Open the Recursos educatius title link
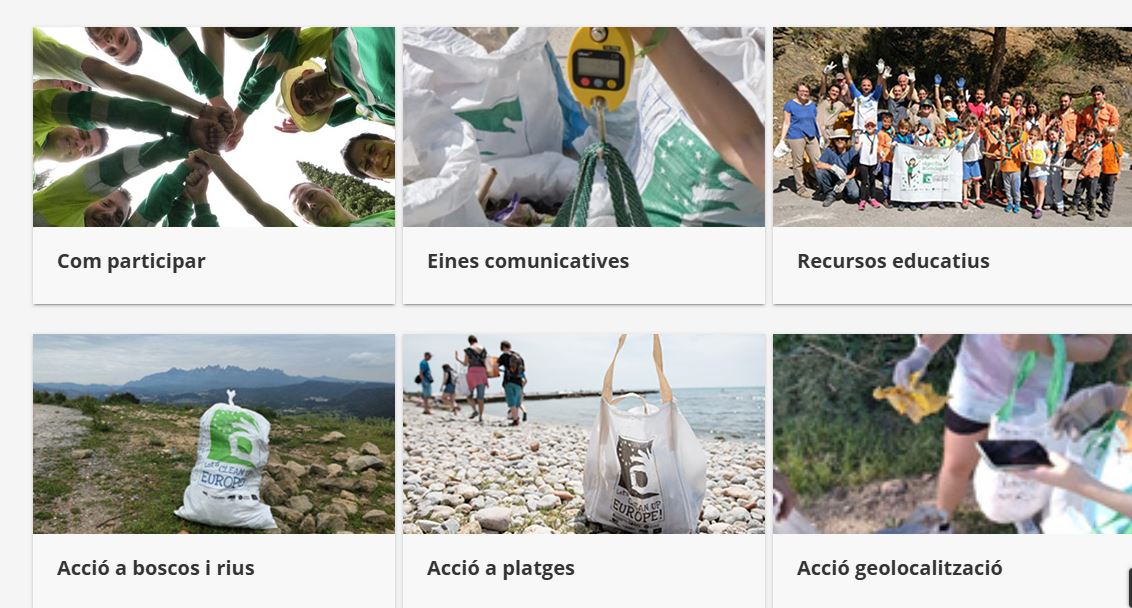This screenshot has height=608, width=1132. [893, 261]
